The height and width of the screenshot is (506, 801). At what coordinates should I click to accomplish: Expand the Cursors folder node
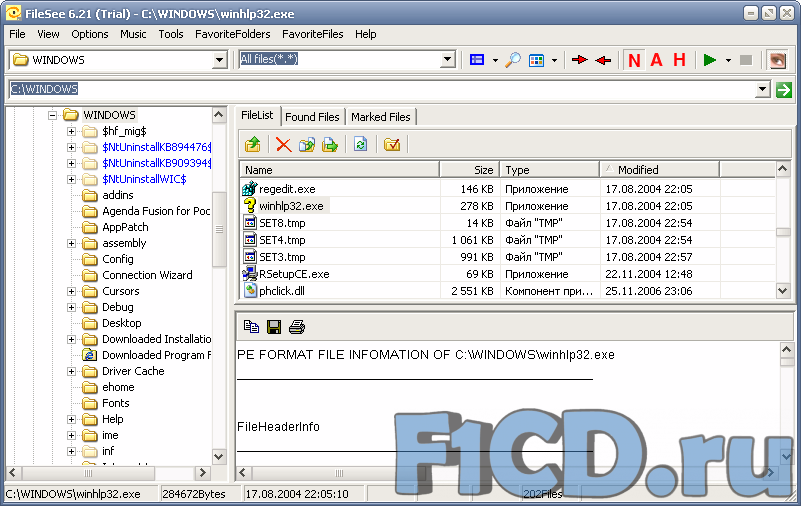pyautogui.click(x=72, y=292)
